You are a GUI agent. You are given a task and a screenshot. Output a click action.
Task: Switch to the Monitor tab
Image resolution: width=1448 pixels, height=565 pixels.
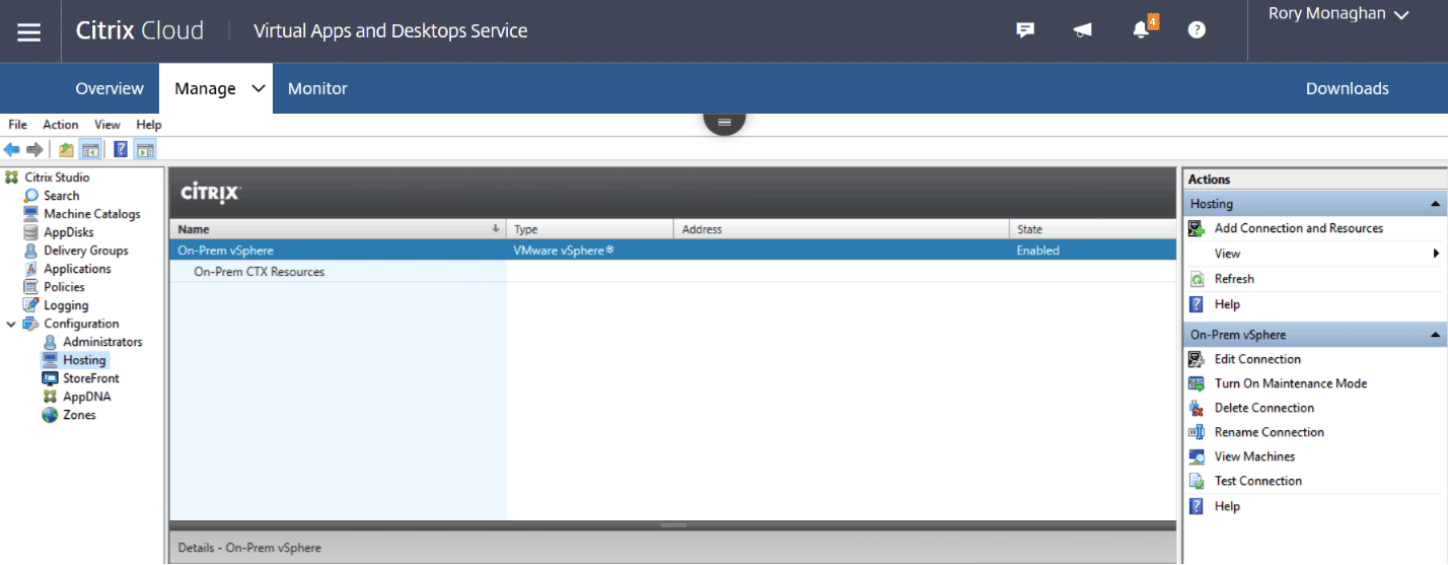click(x=318, y=89)
